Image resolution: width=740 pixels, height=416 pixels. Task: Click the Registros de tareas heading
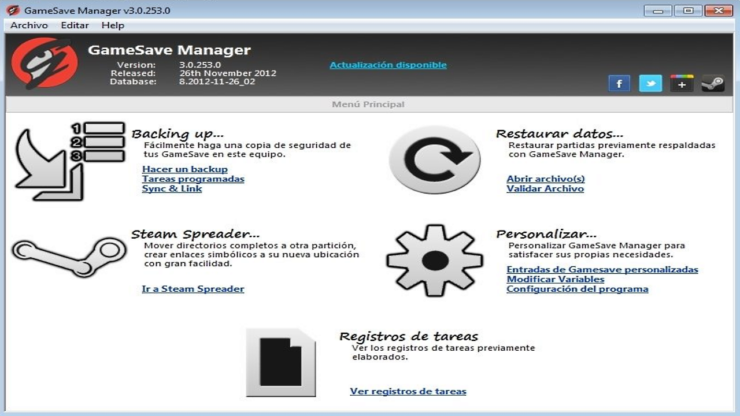pyautogui.click(x=409, y=336)
